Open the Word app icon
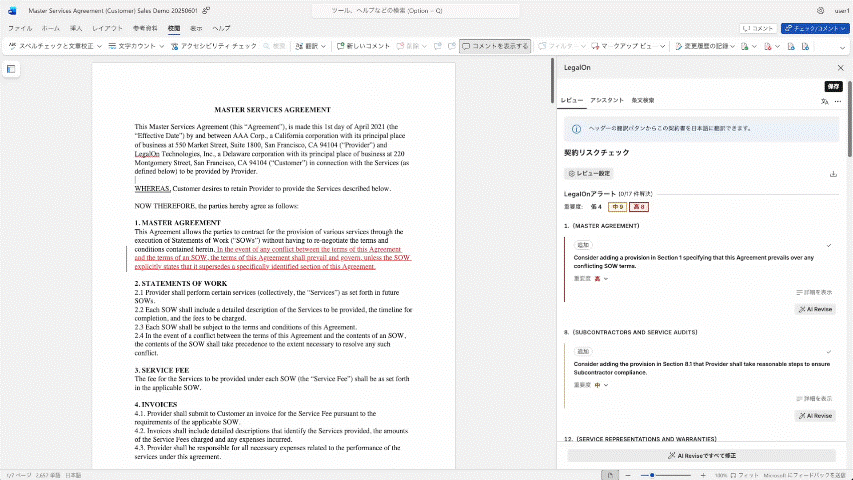 pos(12,10)
